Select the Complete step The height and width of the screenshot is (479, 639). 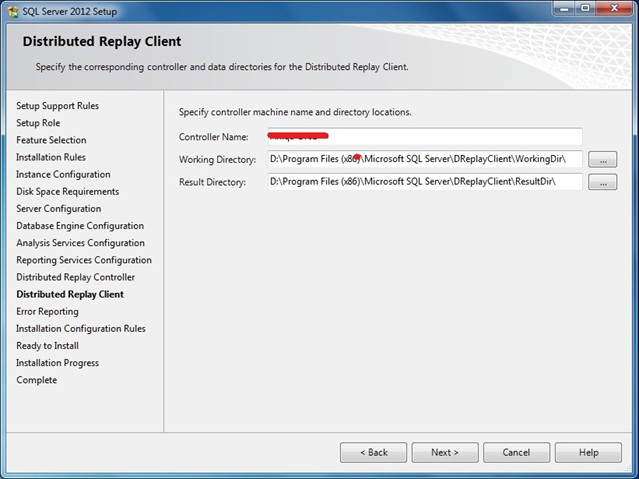(37, 380)
